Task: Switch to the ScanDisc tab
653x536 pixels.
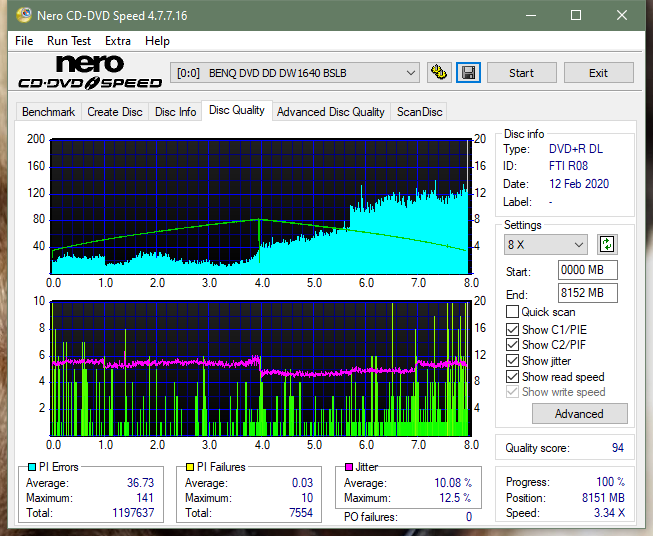Action: click(x=419, y=112)
